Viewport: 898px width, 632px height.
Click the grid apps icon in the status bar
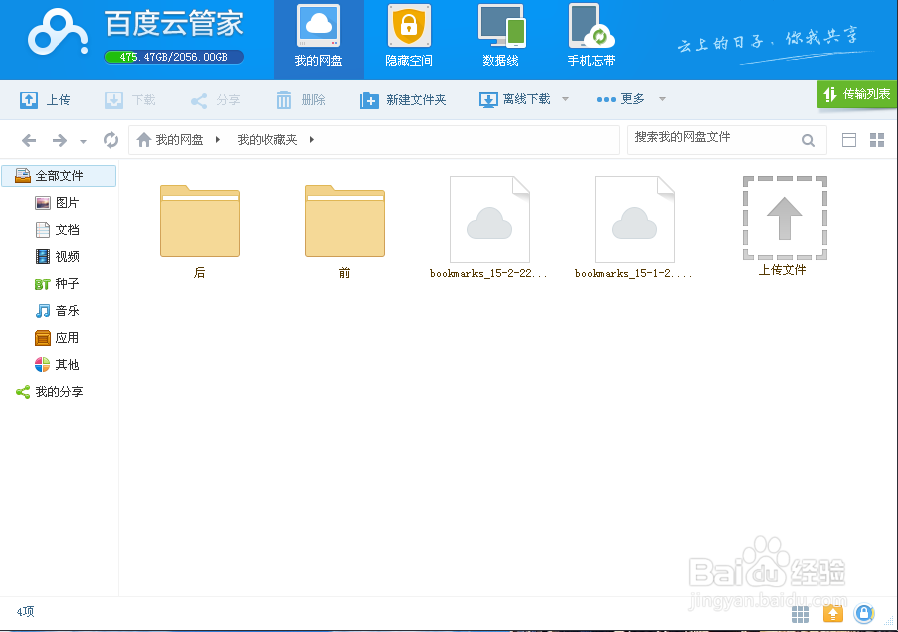point(800,614)
